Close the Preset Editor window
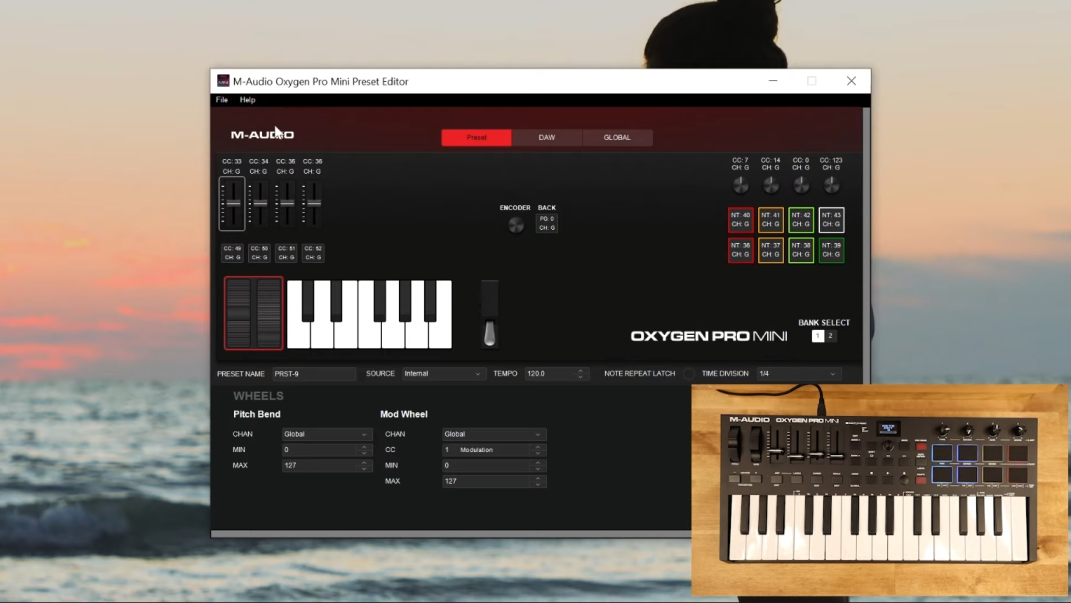 pyautogui.click(x=851, y=81)
